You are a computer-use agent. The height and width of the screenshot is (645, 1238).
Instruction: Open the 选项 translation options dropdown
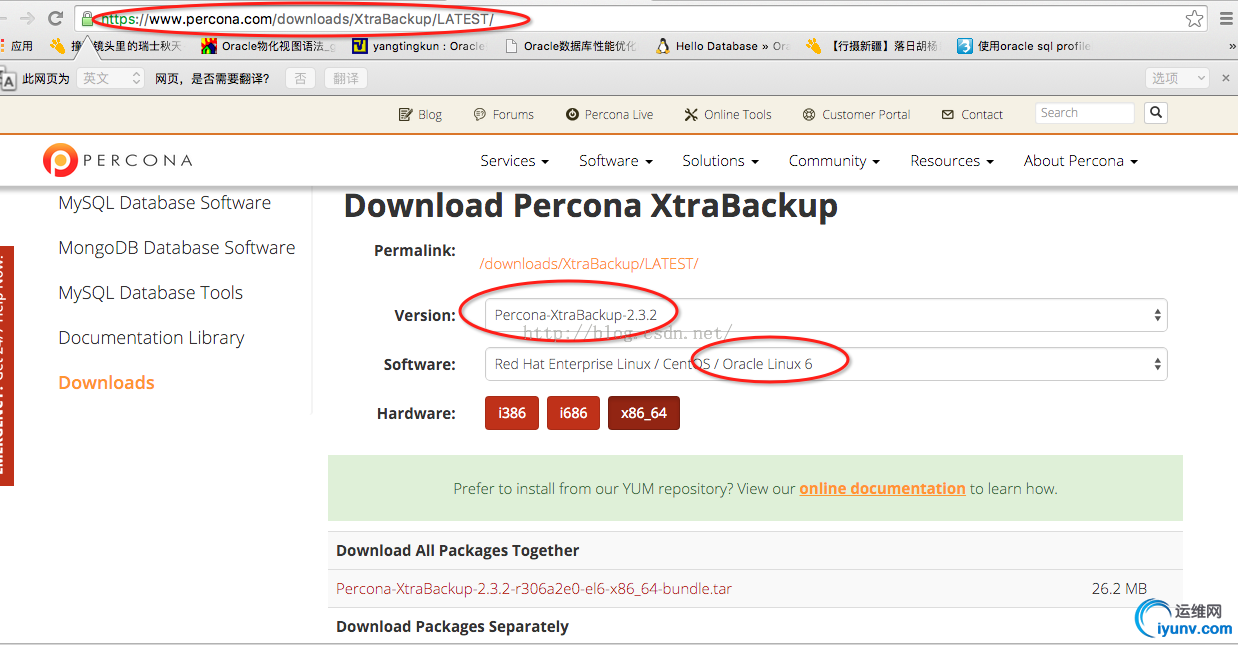1175,78
